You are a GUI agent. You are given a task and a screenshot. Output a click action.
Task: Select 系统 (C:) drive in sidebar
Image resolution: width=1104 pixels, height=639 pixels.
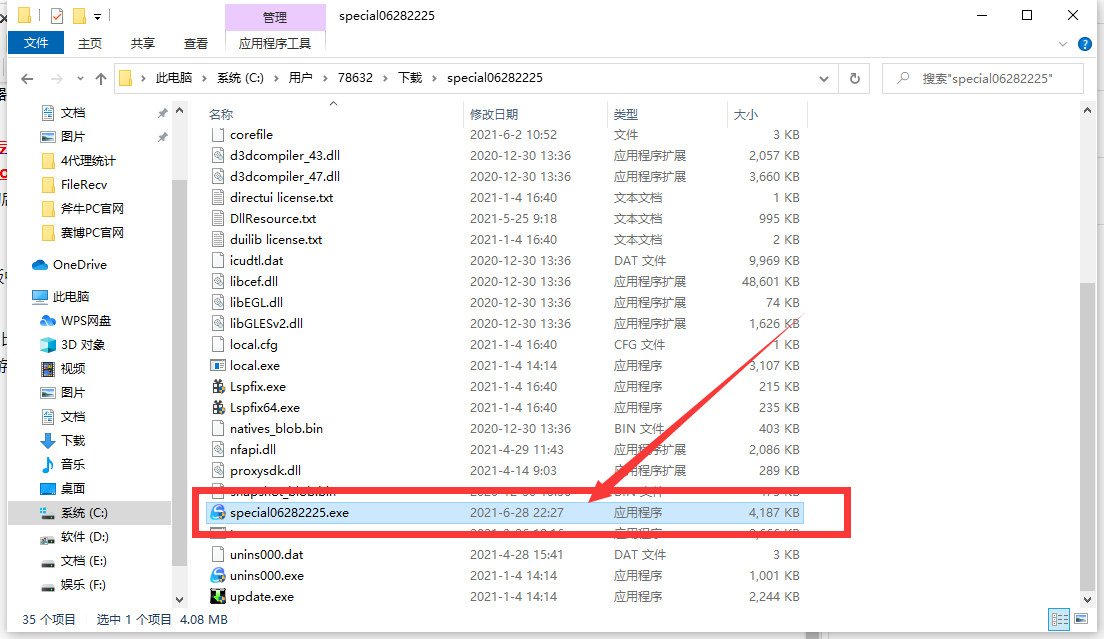(84, 513)
